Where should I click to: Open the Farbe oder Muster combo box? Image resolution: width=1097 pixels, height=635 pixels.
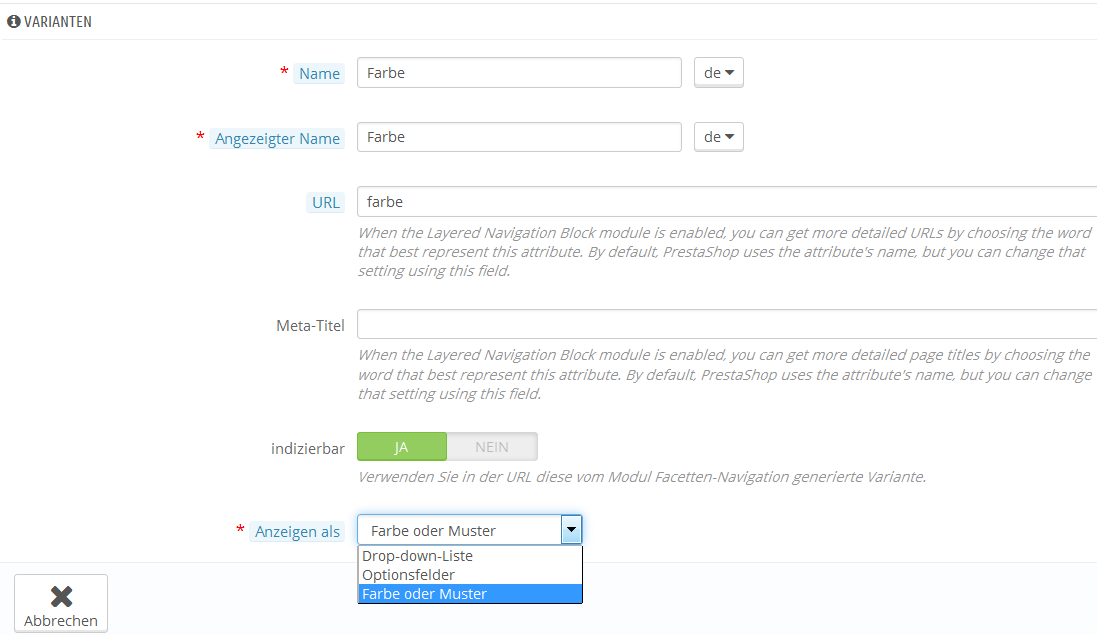click(469, 530)
